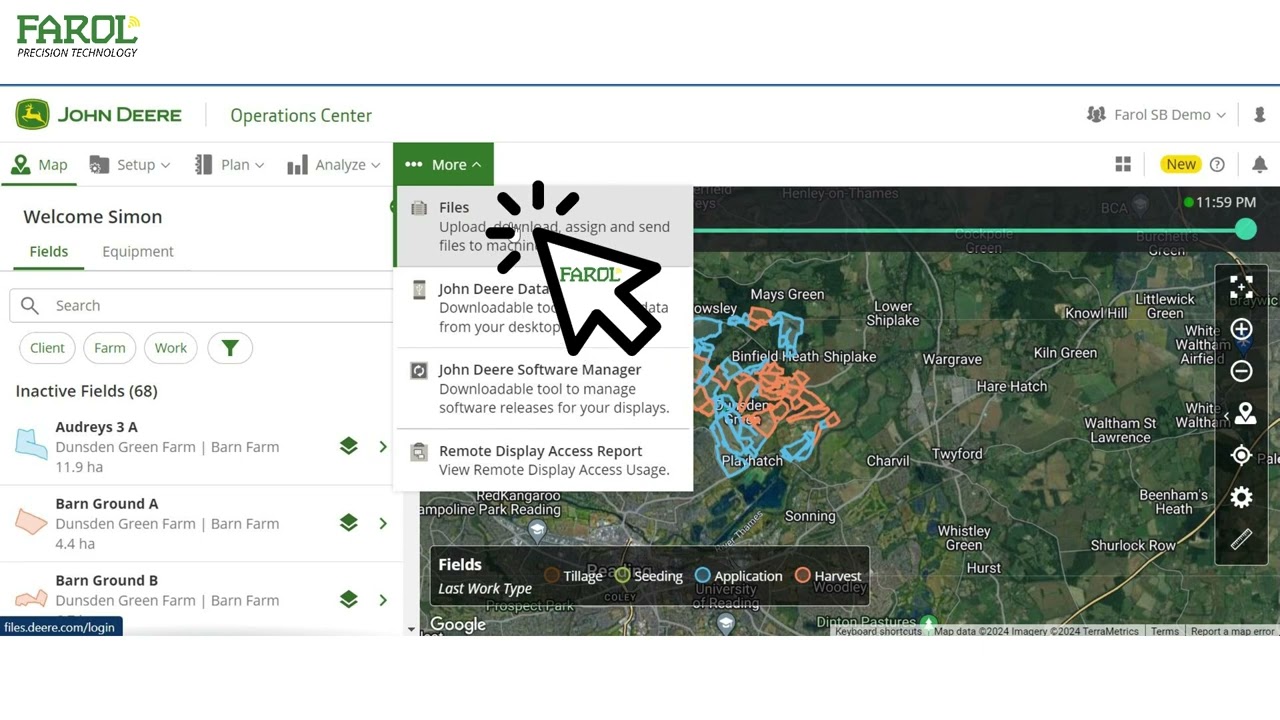1280x720 pixels.
Task: Click the Setup gear folder icon
Action: click(99, 165)
